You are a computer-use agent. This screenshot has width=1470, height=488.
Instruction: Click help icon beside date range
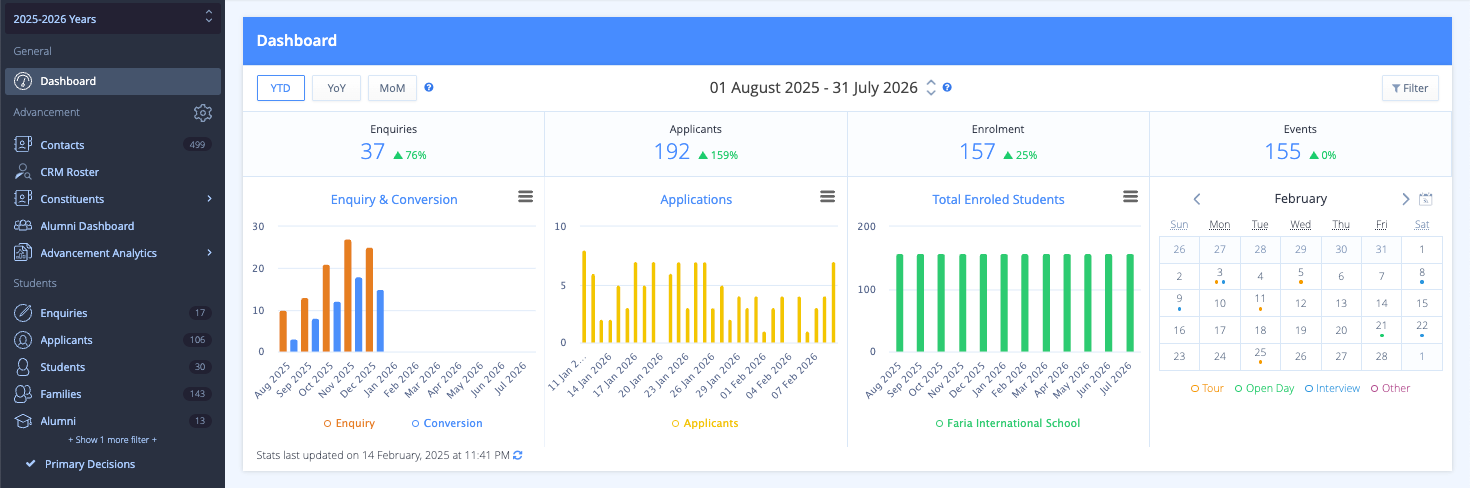coord(947,88)
